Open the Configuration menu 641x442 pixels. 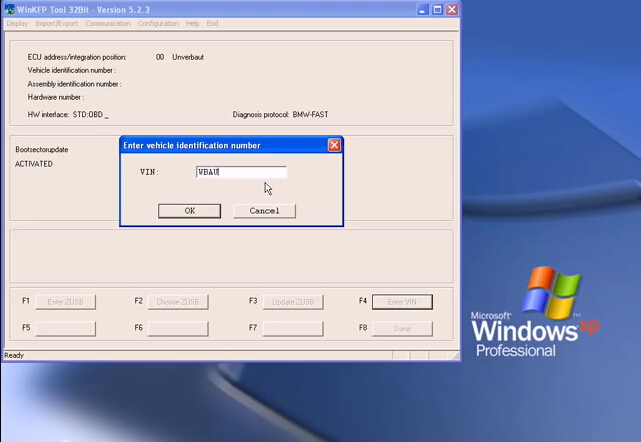coord(158,23)
